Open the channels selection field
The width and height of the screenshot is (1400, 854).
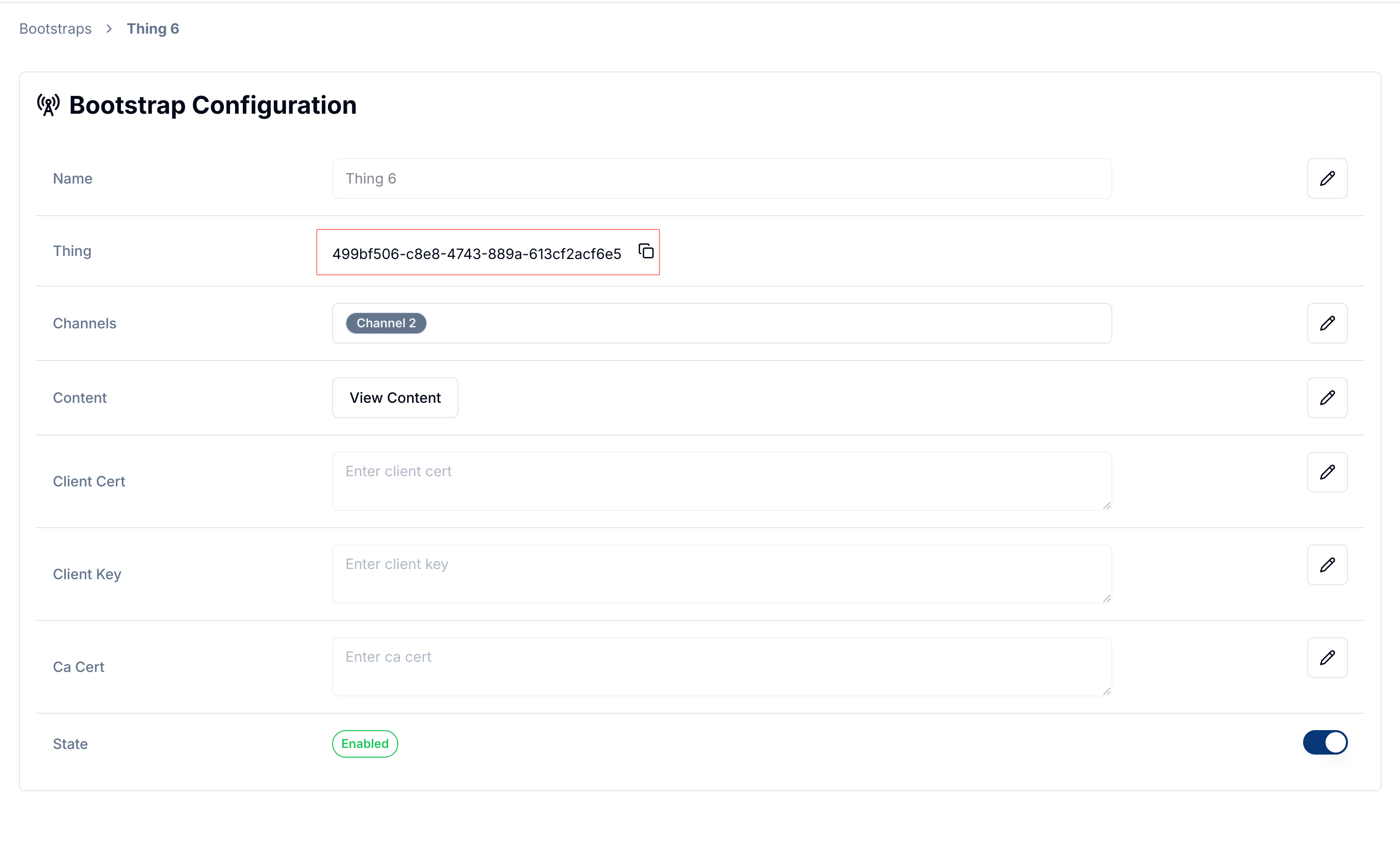pyautogui.click(x=722, y=323)
